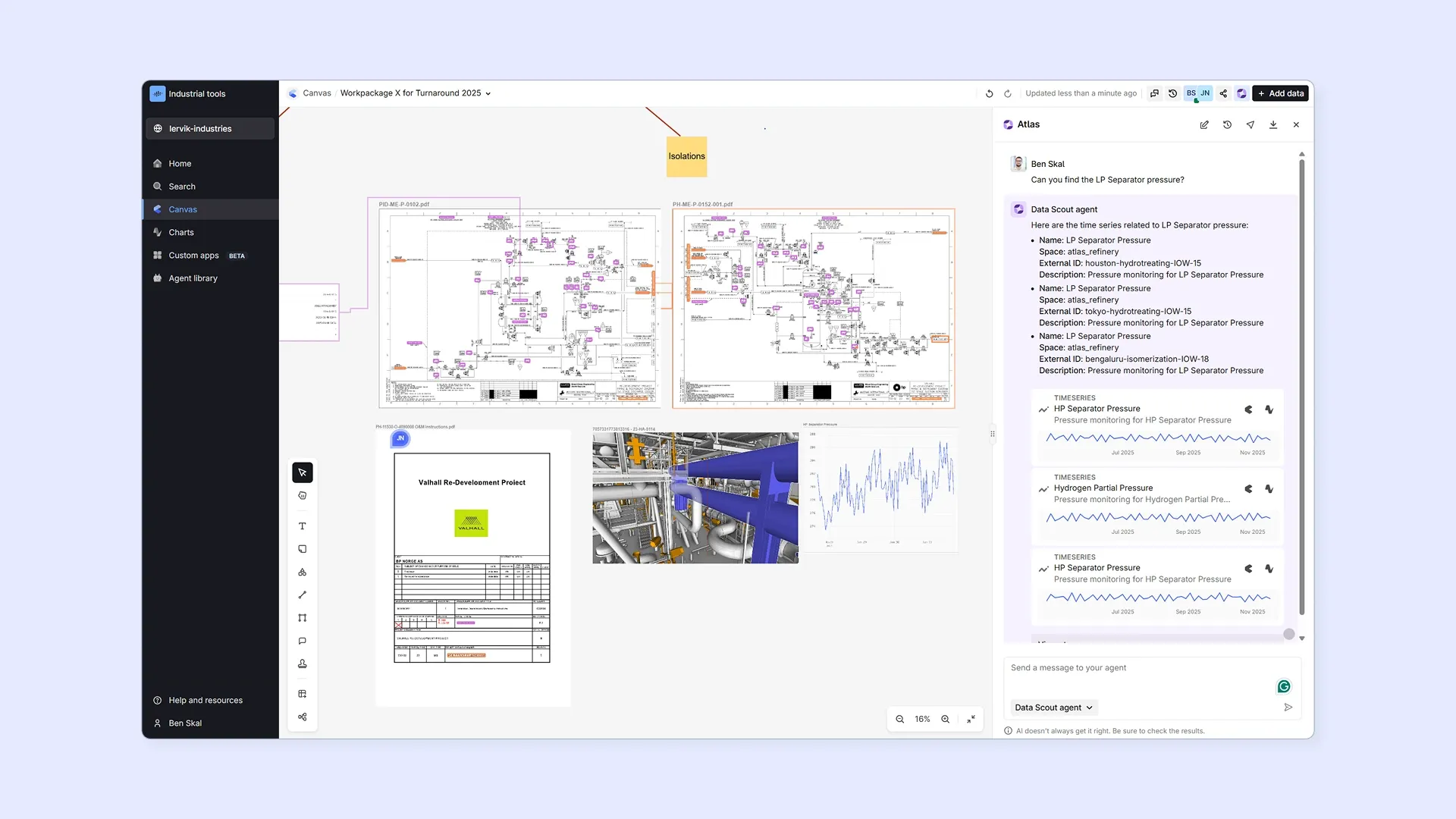1456x819 pixels.
Task: Open Agent library in sidebar
Action: point(210,278)
